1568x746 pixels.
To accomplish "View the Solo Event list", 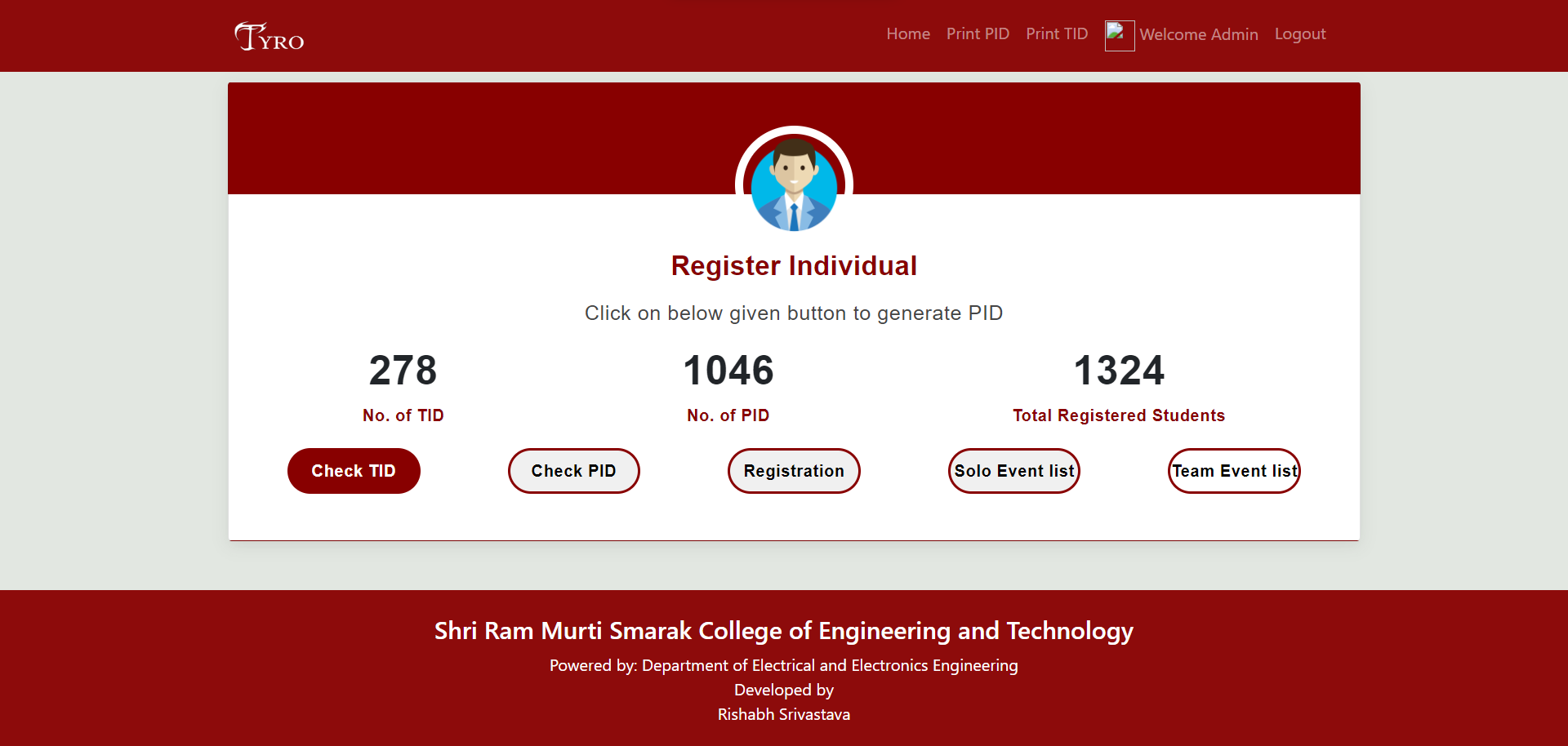I will tap(1013, 471).
